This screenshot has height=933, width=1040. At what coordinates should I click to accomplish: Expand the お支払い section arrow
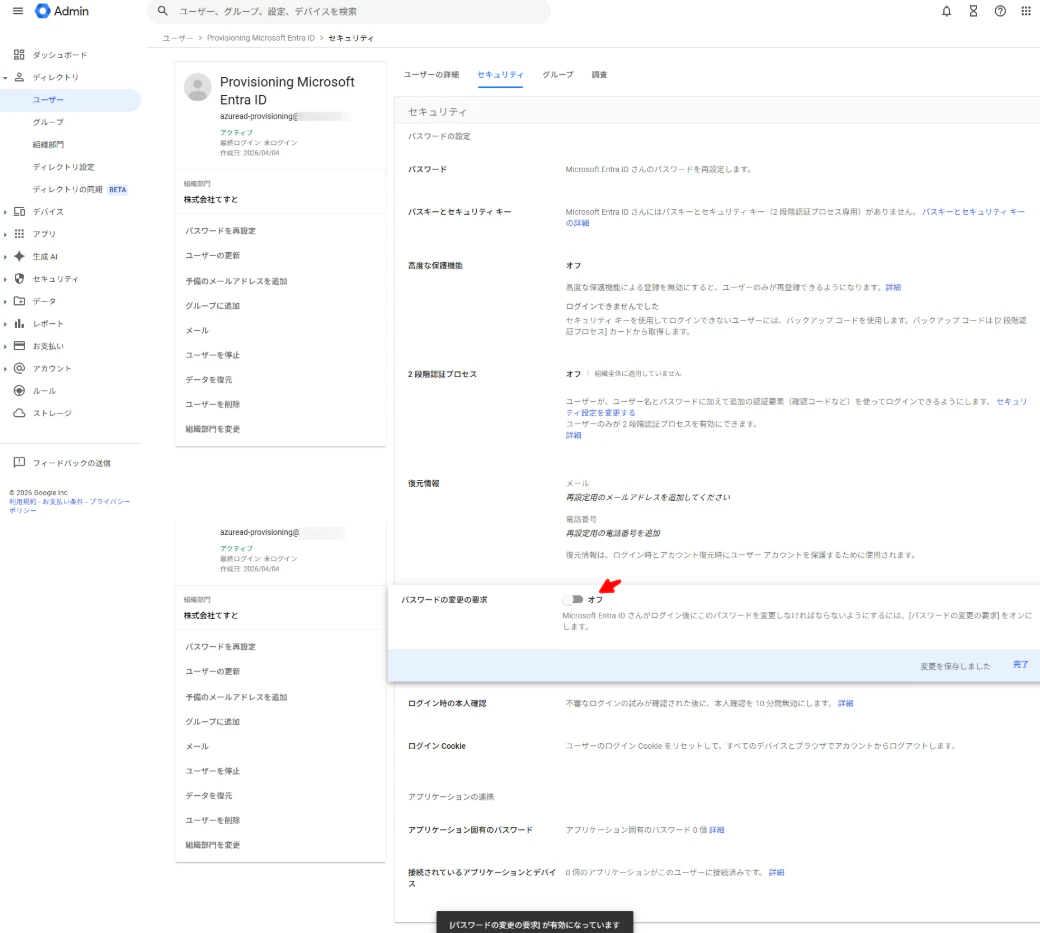(5, 346)
